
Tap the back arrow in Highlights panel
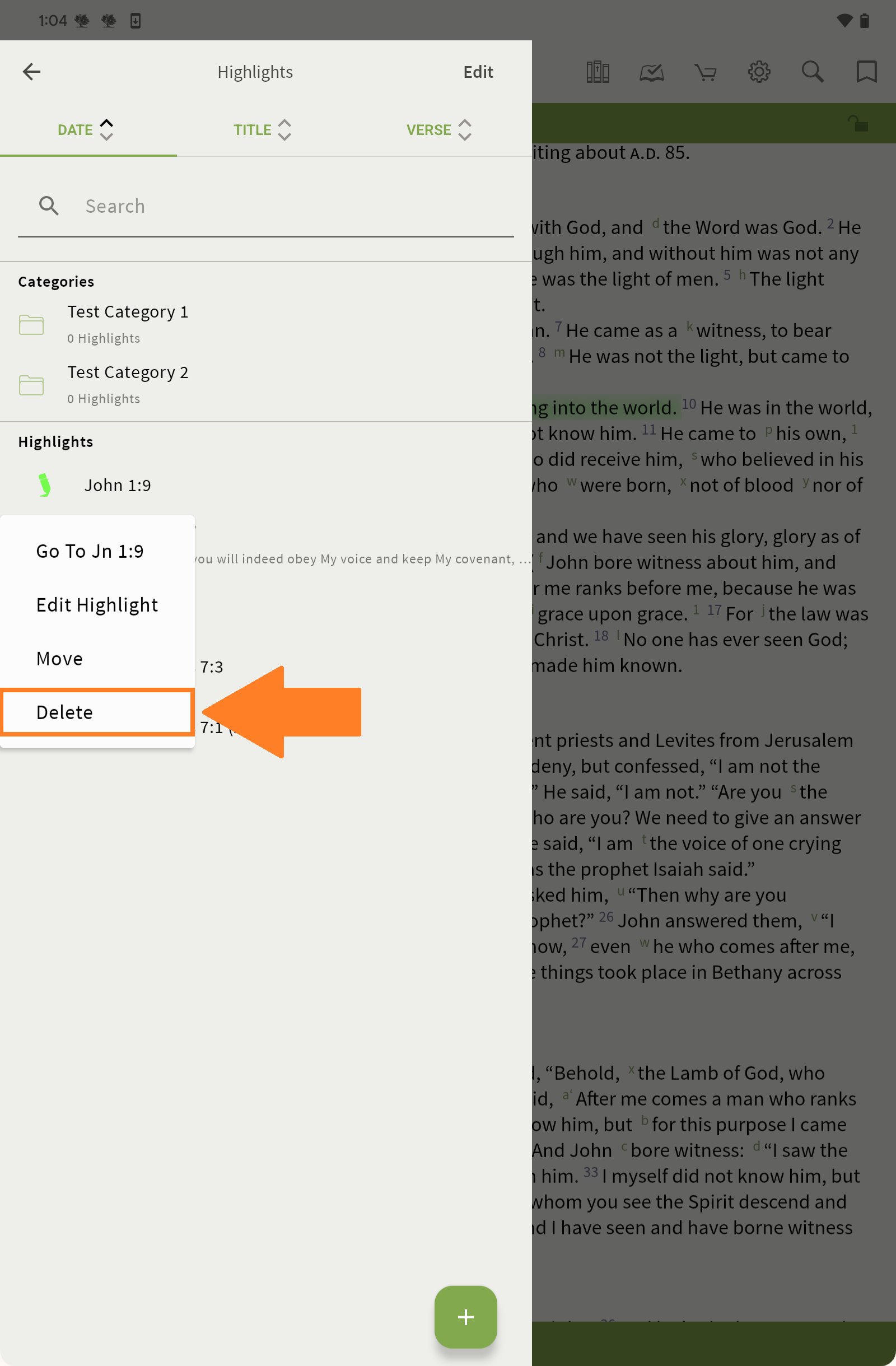(x=31, y=72)
